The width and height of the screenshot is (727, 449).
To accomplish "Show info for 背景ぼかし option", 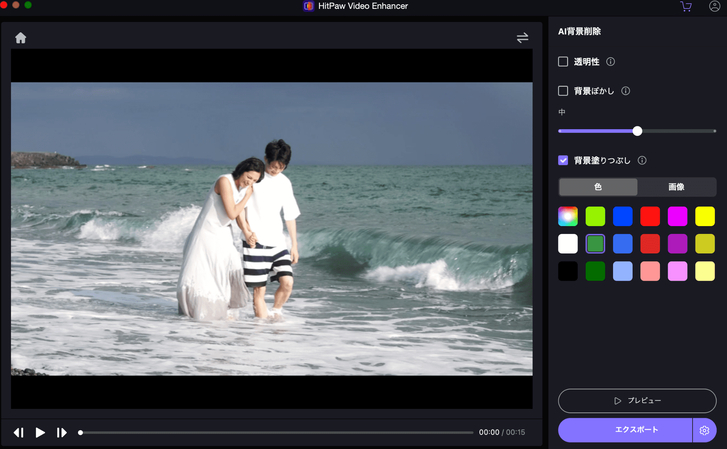I will [x=625, y=91].
